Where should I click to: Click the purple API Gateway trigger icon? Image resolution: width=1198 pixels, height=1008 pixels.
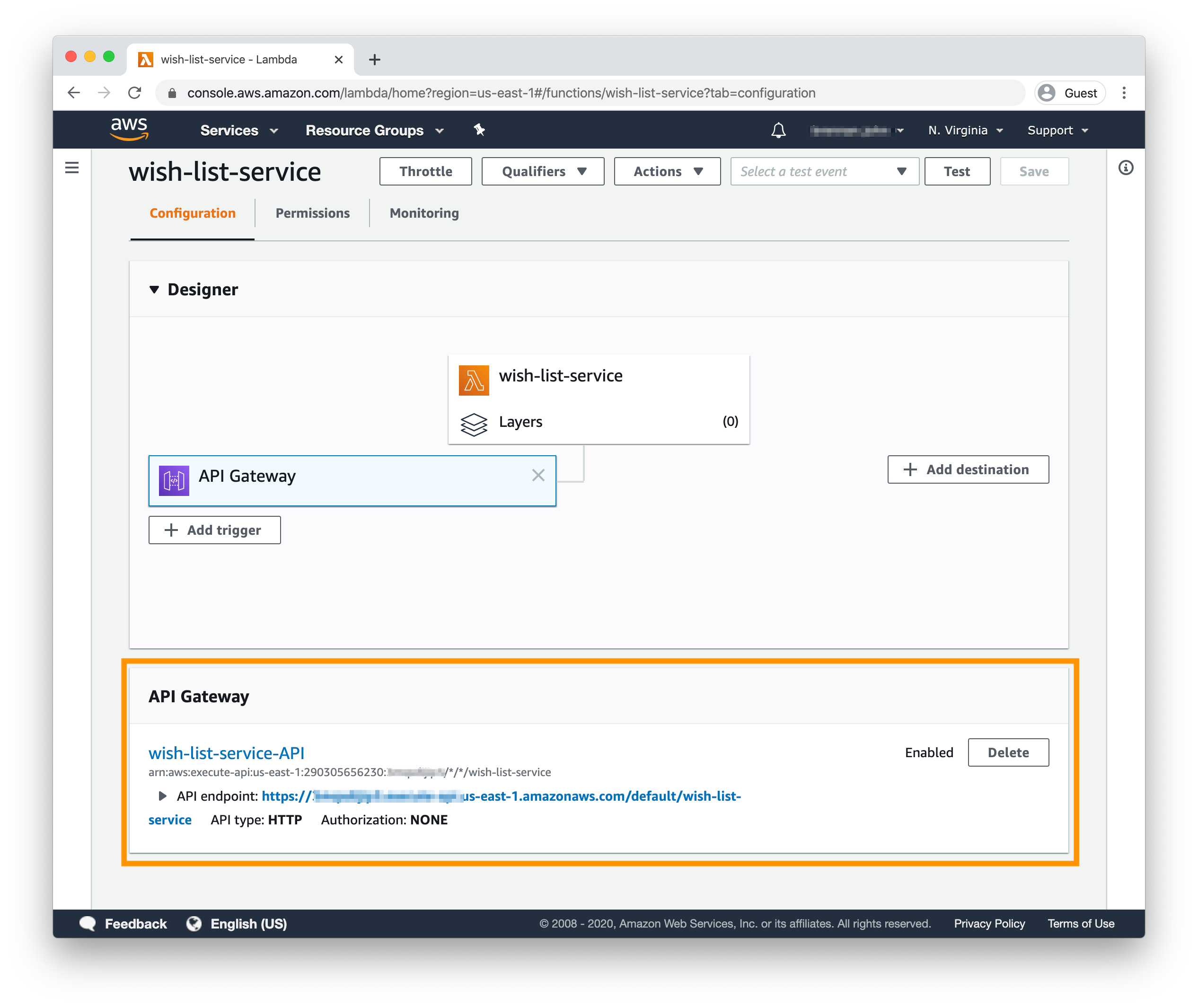174,480
